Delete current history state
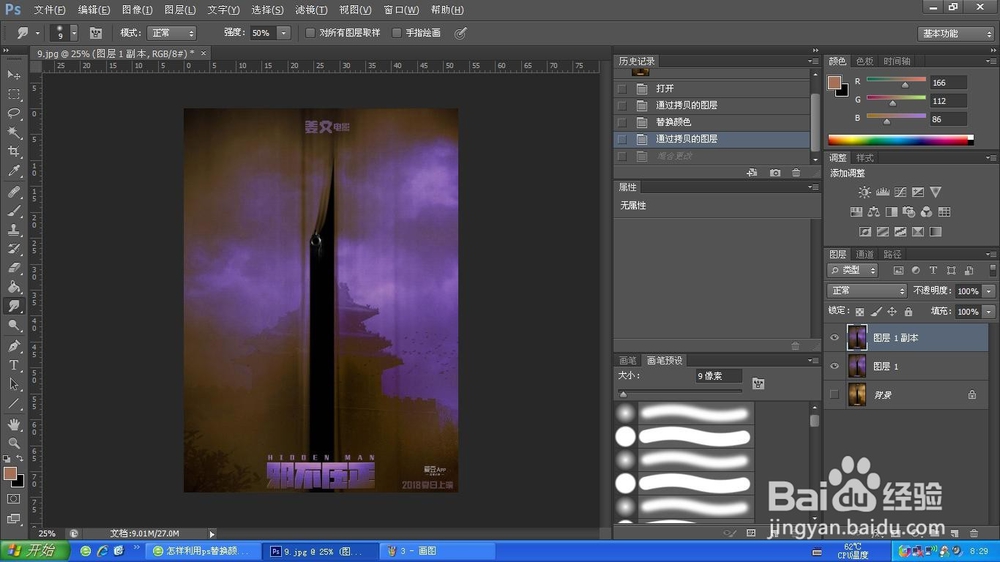The width and height of the screenshot is (1000, 562). click(x=796, y=172)
